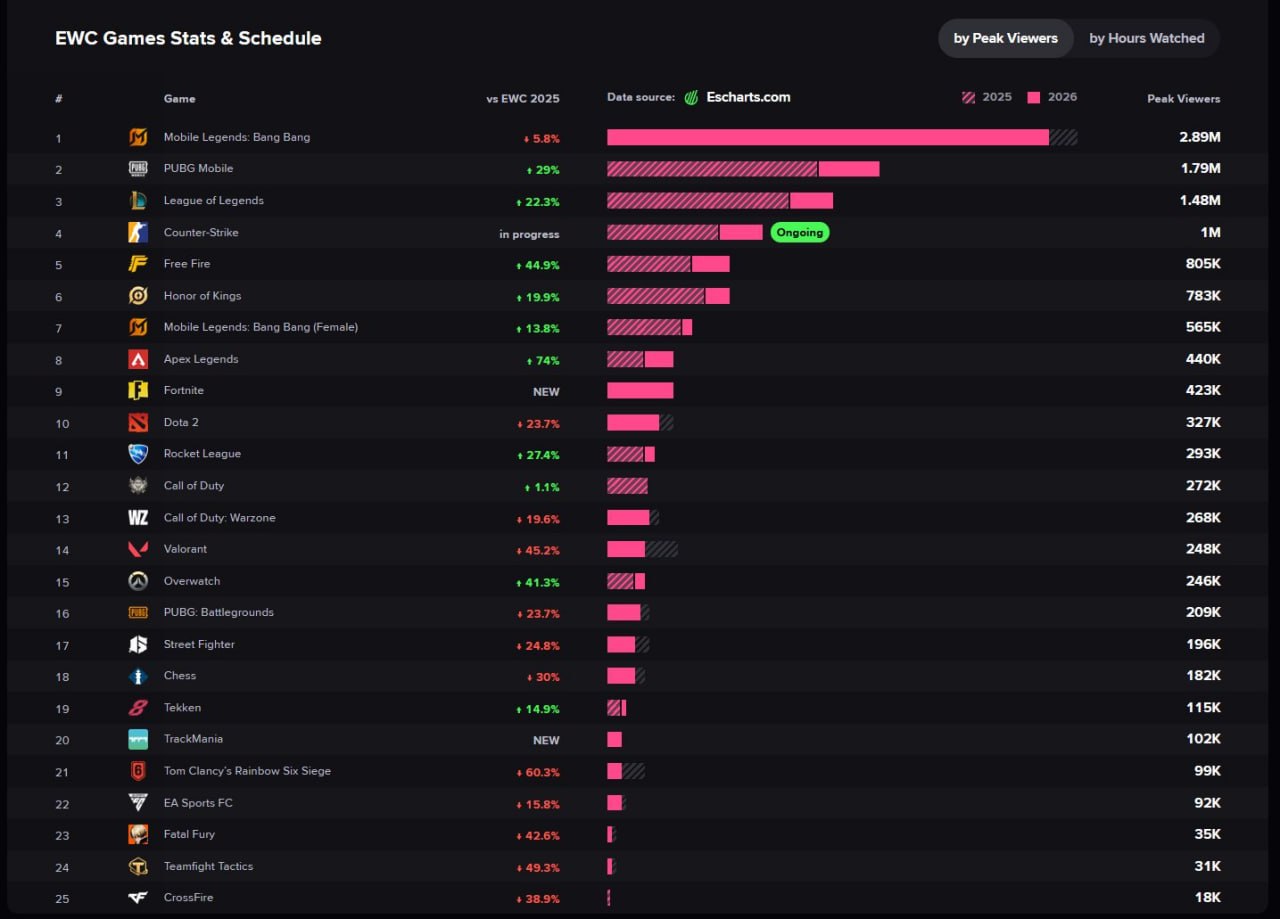Viewport: 1280px width, 919px height.
Task: Click the Chess game icon
Action: point(138,676)
